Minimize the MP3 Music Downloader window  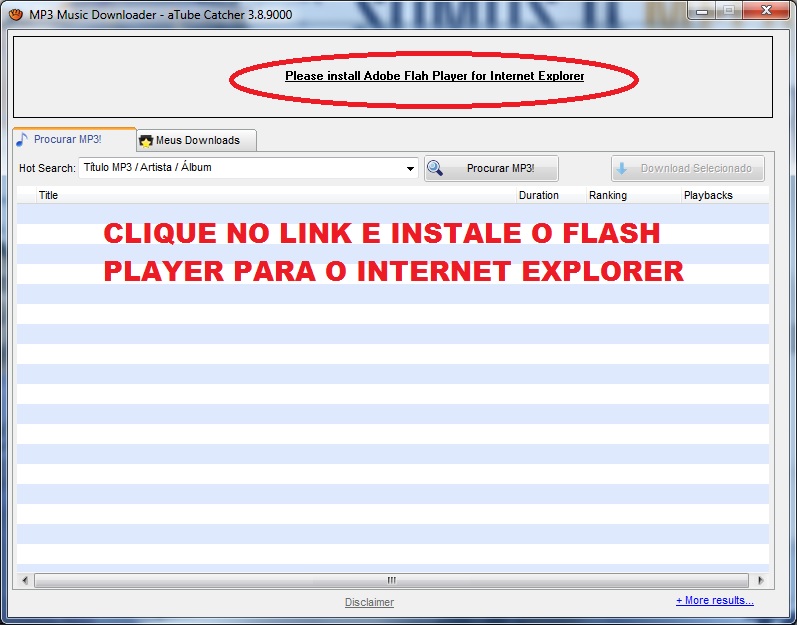coord(702,11)
